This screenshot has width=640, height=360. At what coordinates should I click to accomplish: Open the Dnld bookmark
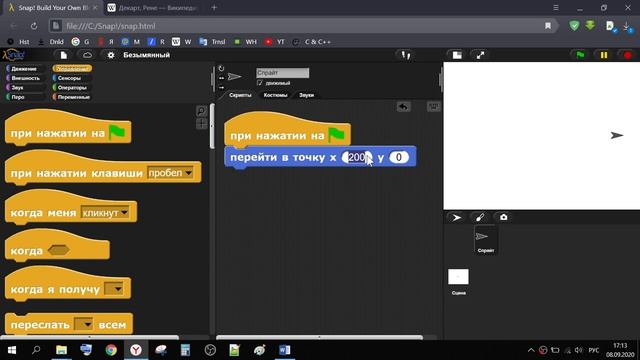click(51, 42)
